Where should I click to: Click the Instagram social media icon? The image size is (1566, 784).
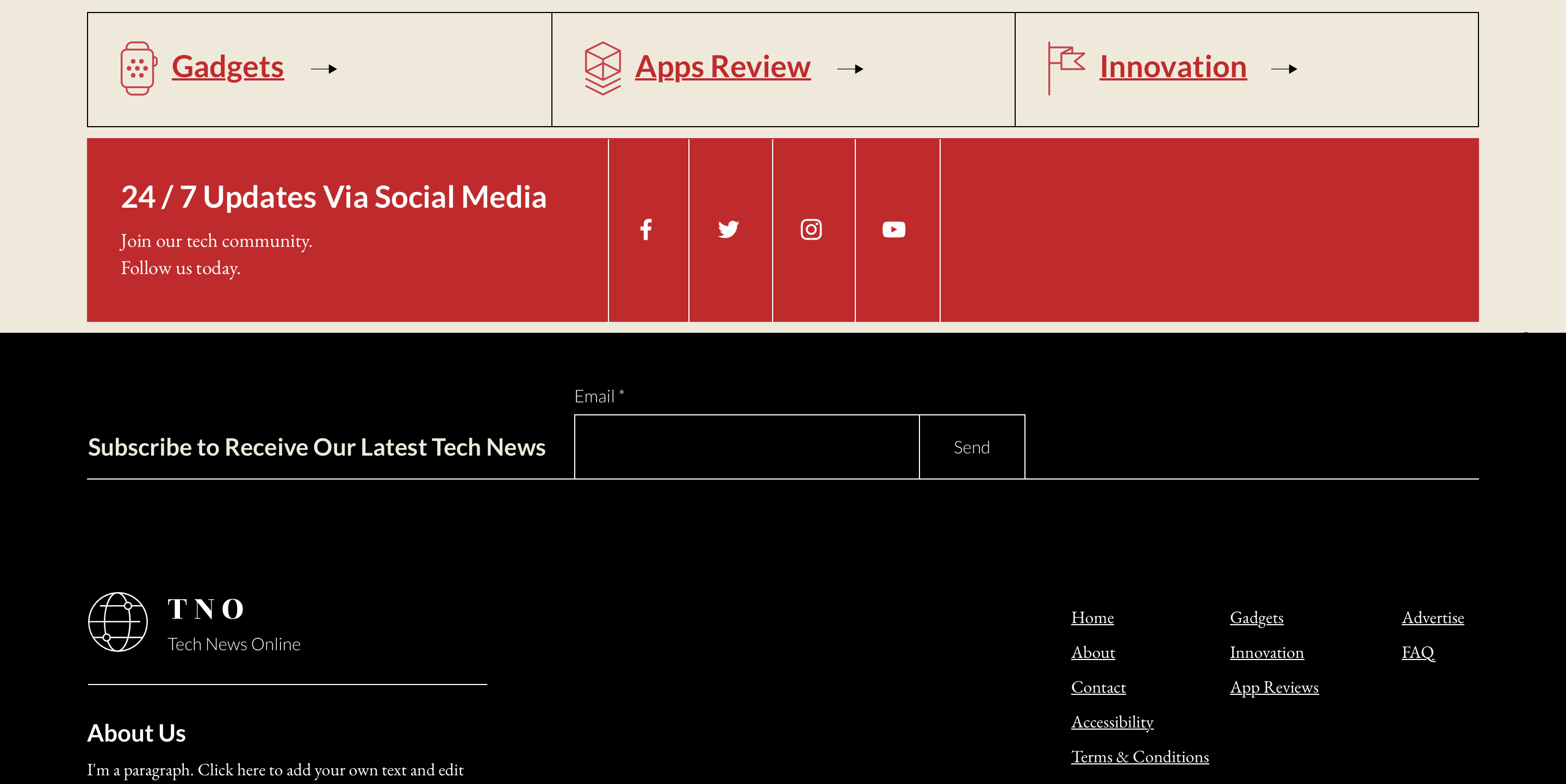click(811, 228)
